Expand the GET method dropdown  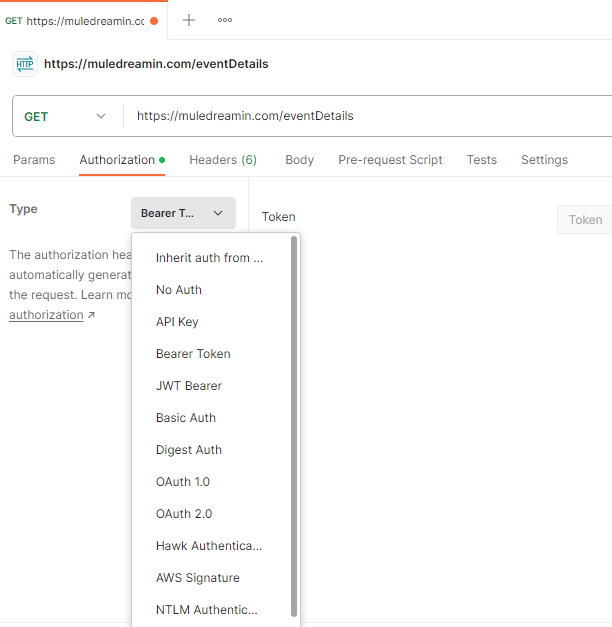66,116
